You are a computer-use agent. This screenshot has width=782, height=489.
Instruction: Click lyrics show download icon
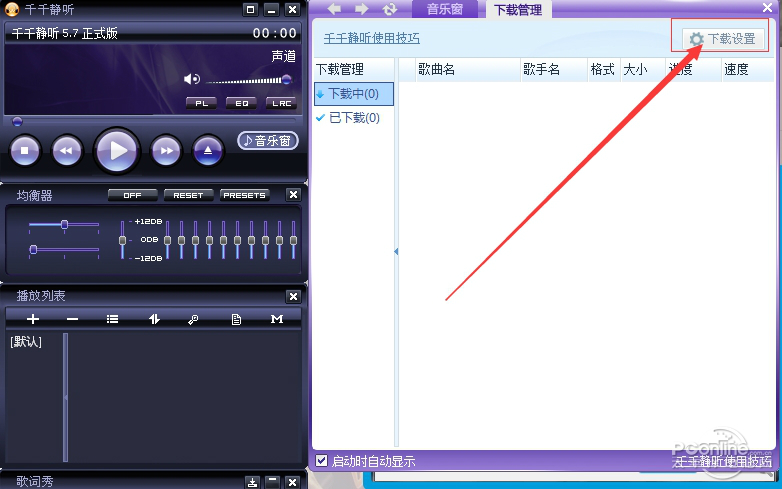point(252,482)
